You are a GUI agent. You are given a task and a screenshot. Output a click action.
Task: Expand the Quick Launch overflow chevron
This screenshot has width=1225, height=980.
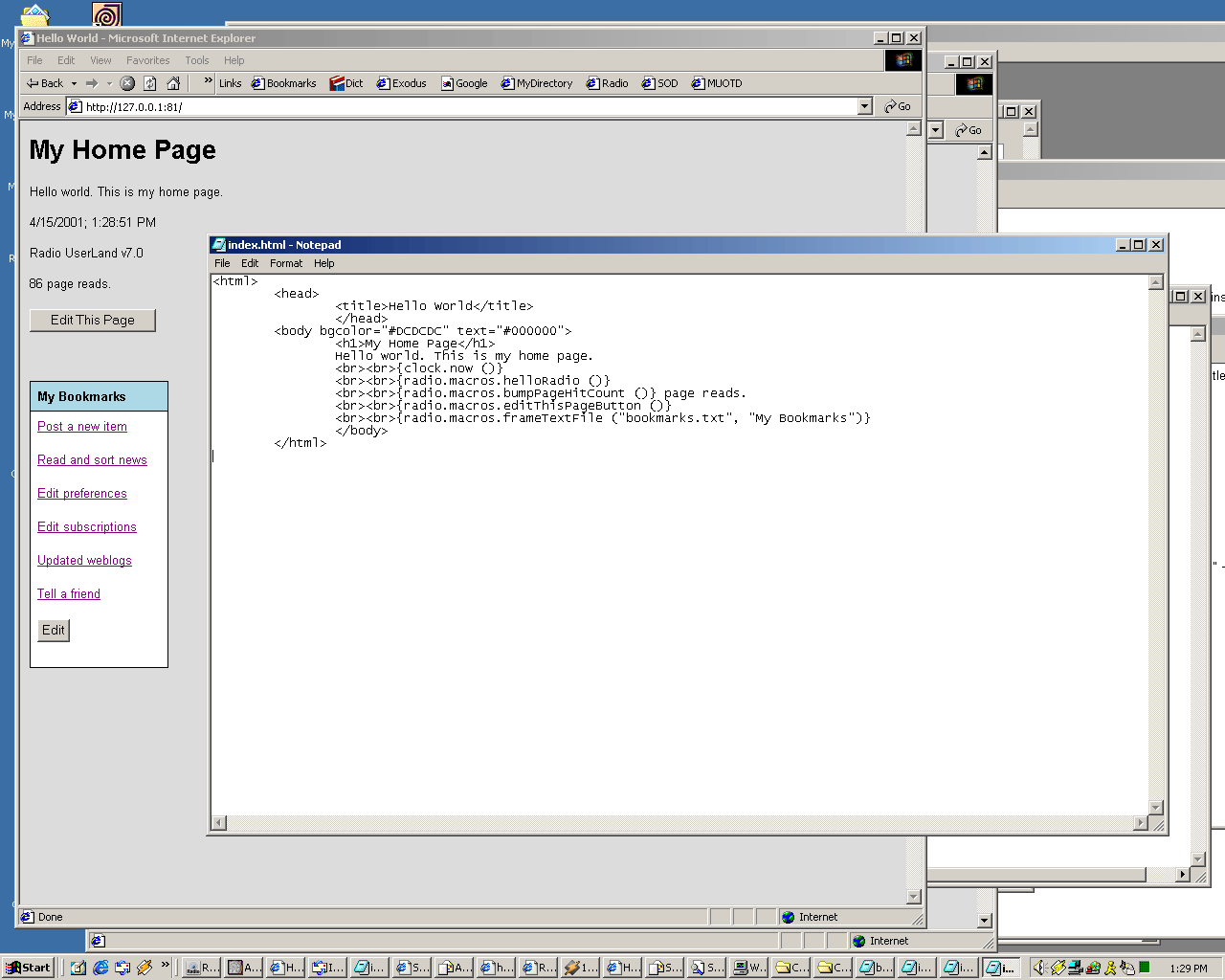coord(166,965)
